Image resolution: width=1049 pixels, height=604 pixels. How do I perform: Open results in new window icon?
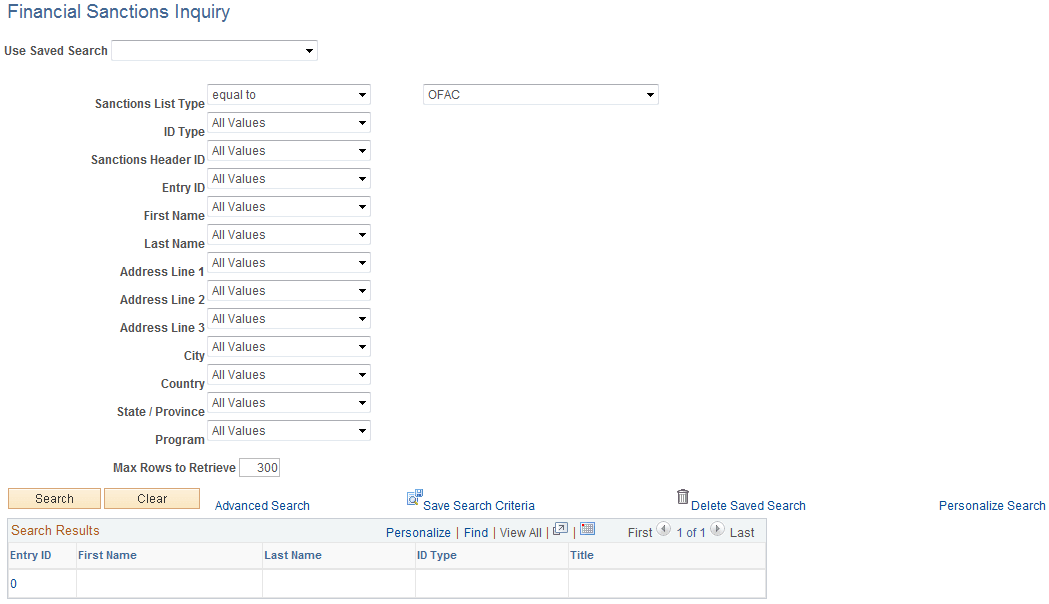click(561, 529)
